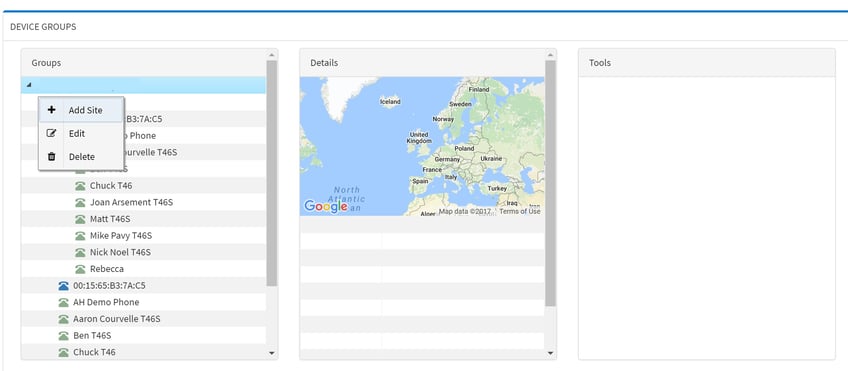
Task: Choose Delete from the context menu
Action: tap(81, 157)
